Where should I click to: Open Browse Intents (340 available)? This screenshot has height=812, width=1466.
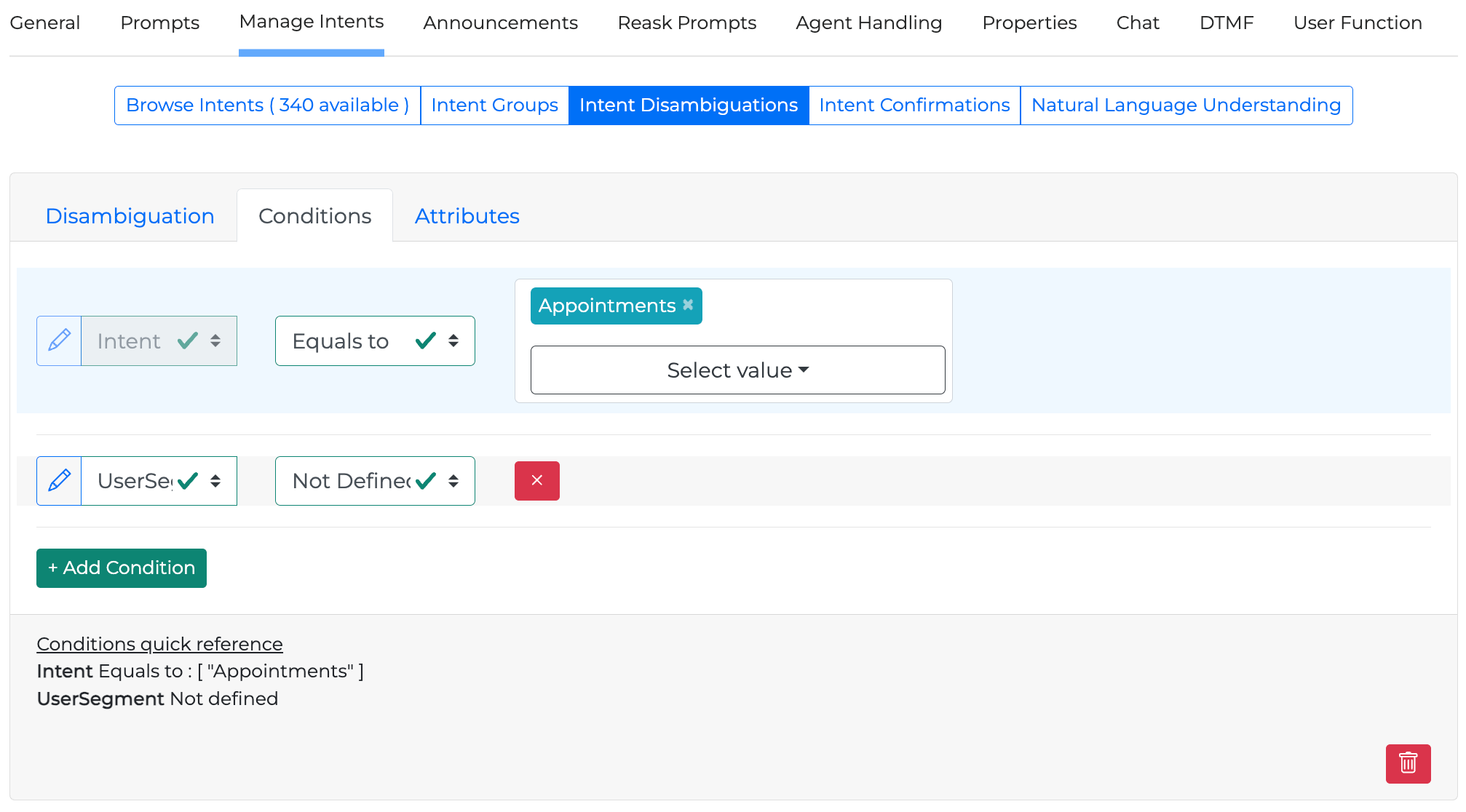point(267,106)
